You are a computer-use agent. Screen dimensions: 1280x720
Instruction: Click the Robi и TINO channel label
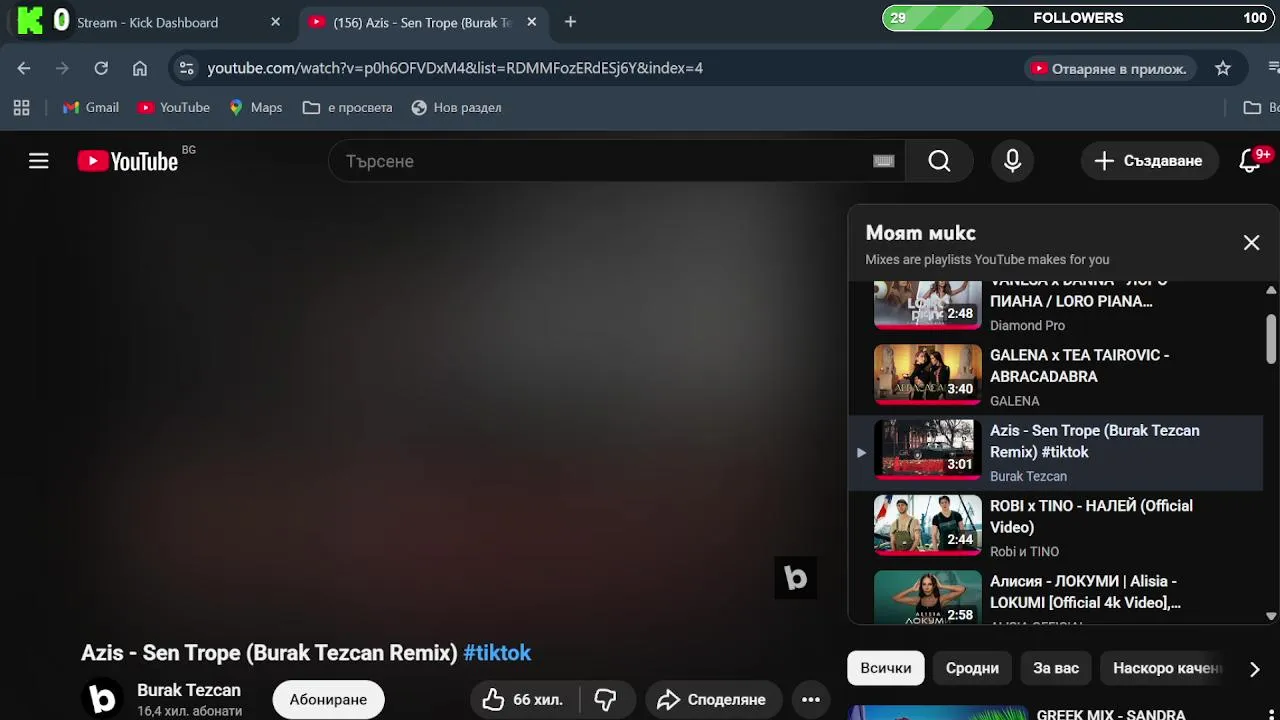[1024, 551]
